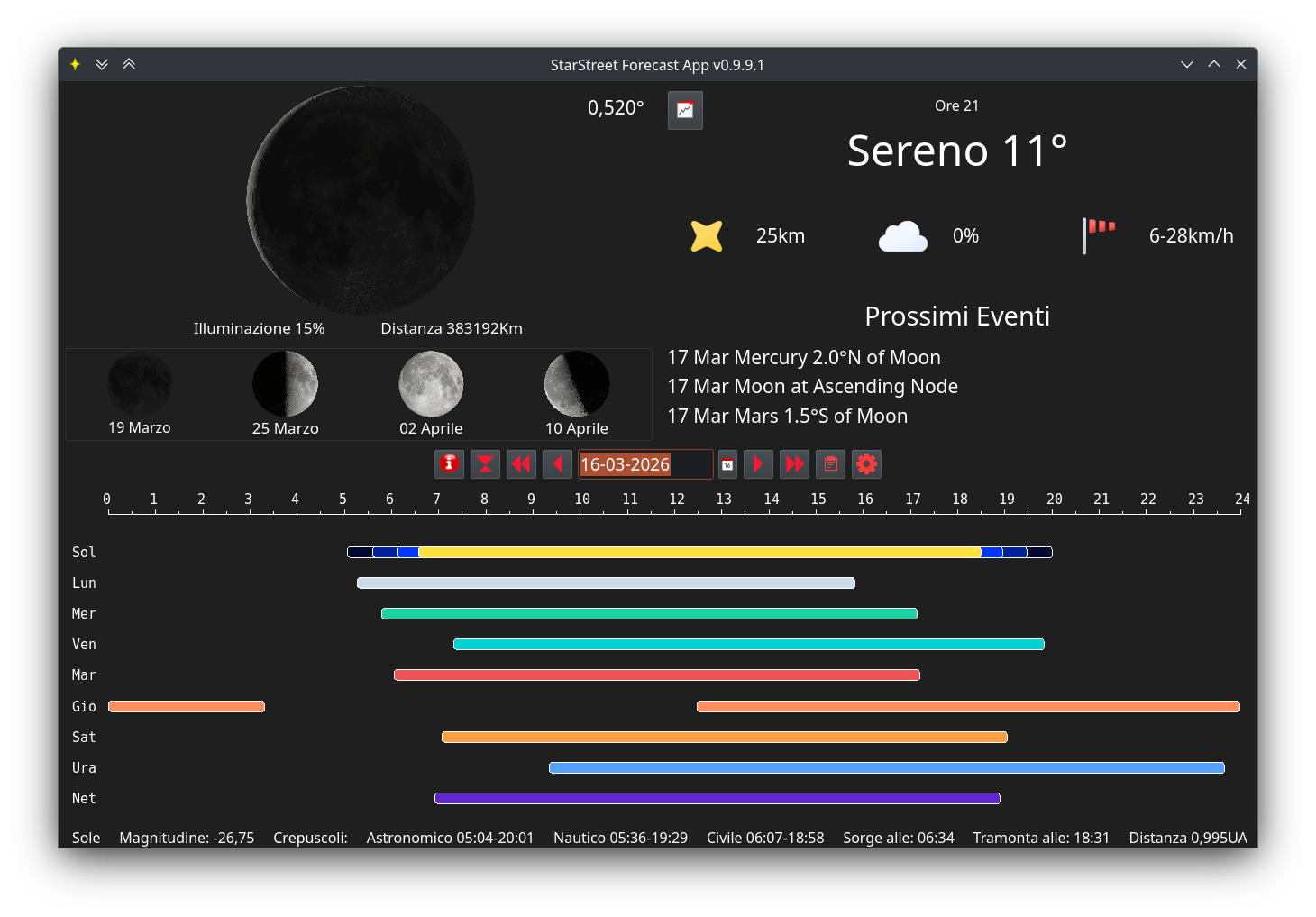This screenshot has height=917, width=1316.
Task: Click the Sereno 11° temperature display
Action: tap(957, 151)
